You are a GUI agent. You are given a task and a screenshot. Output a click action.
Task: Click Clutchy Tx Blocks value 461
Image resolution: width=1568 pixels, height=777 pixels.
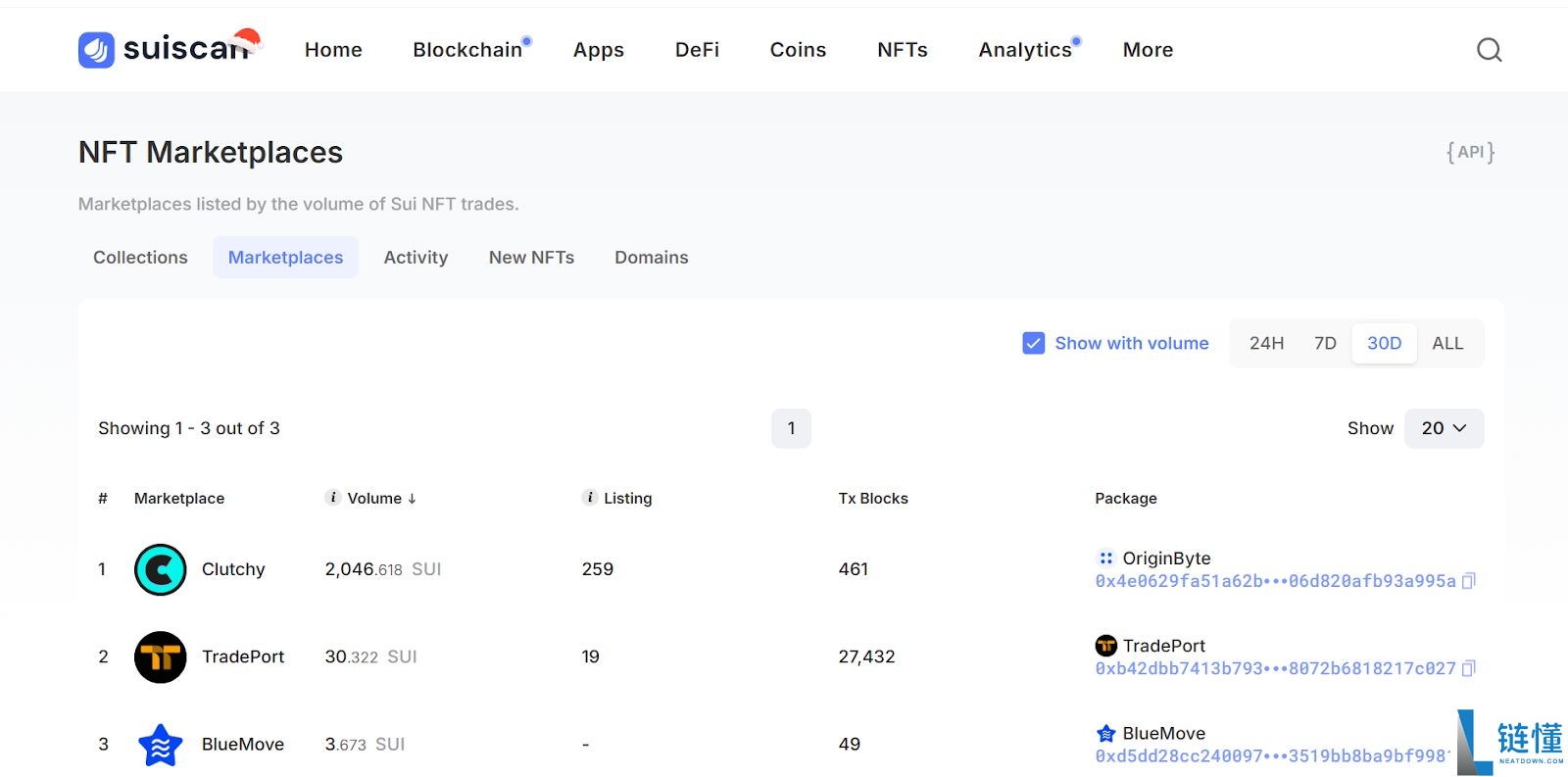pos(854,569)
